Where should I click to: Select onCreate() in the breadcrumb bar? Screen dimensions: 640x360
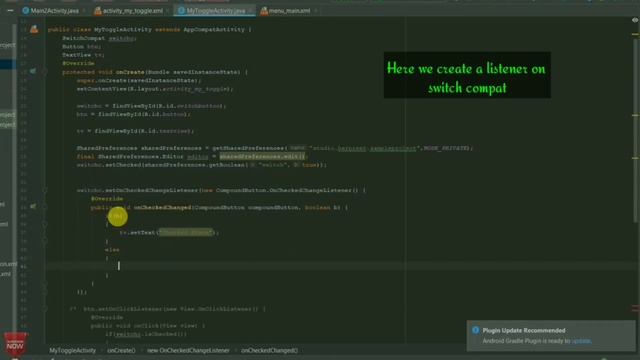point(121,350)
